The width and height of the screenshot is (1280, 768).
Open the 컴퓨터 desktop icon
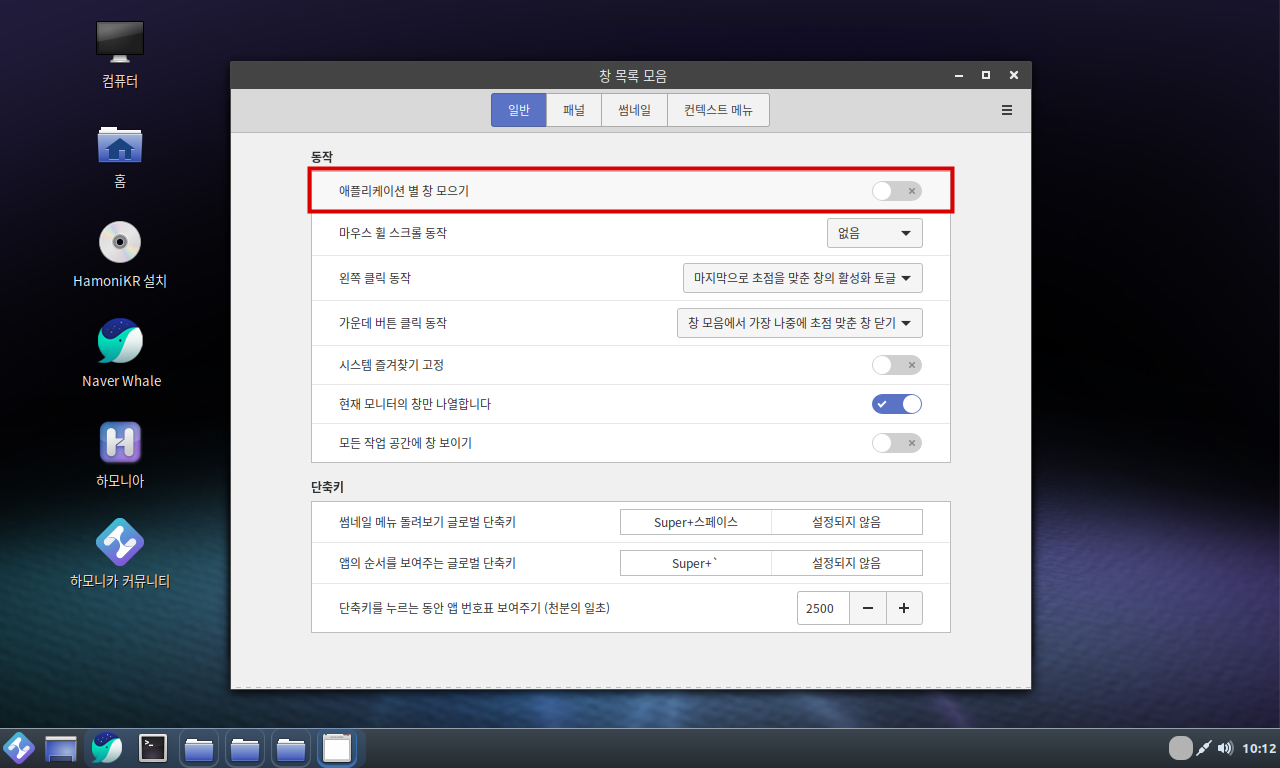pyautogui.click(x=120, y=53)
